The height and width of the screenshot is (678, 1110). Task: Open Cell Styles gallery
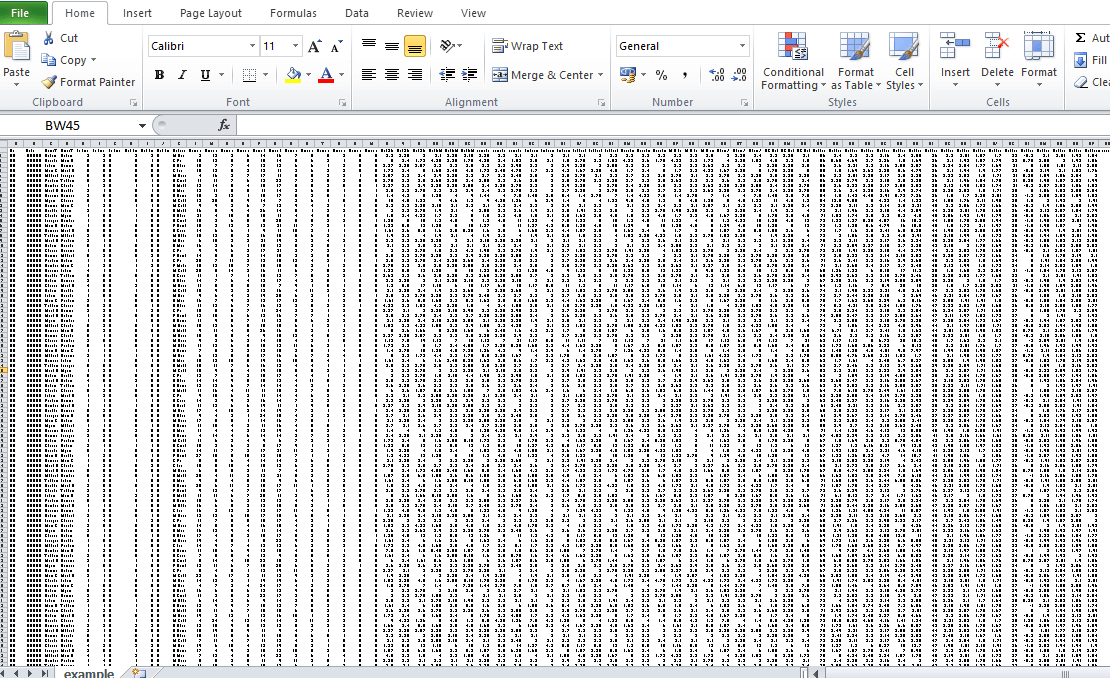point(905,62)
